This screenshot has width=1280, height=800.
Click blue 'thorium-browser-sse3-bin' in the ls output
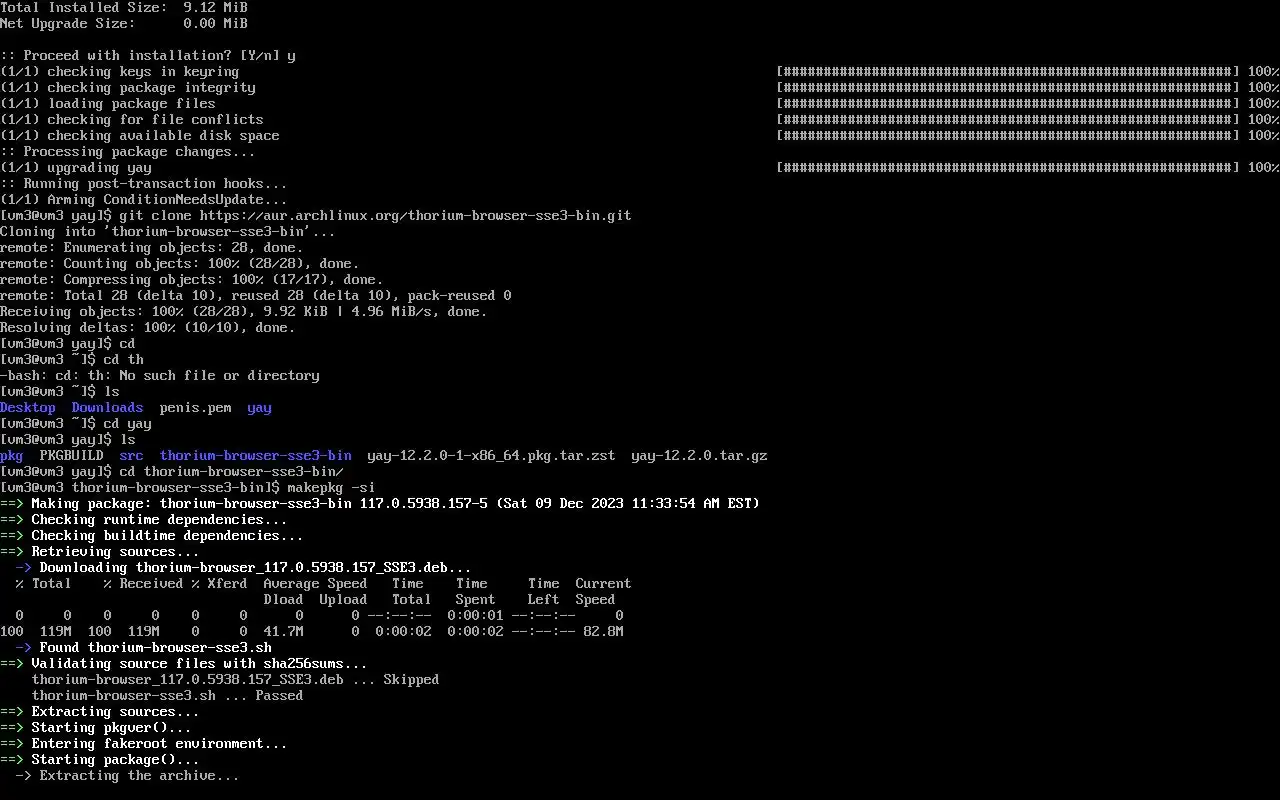256,455
